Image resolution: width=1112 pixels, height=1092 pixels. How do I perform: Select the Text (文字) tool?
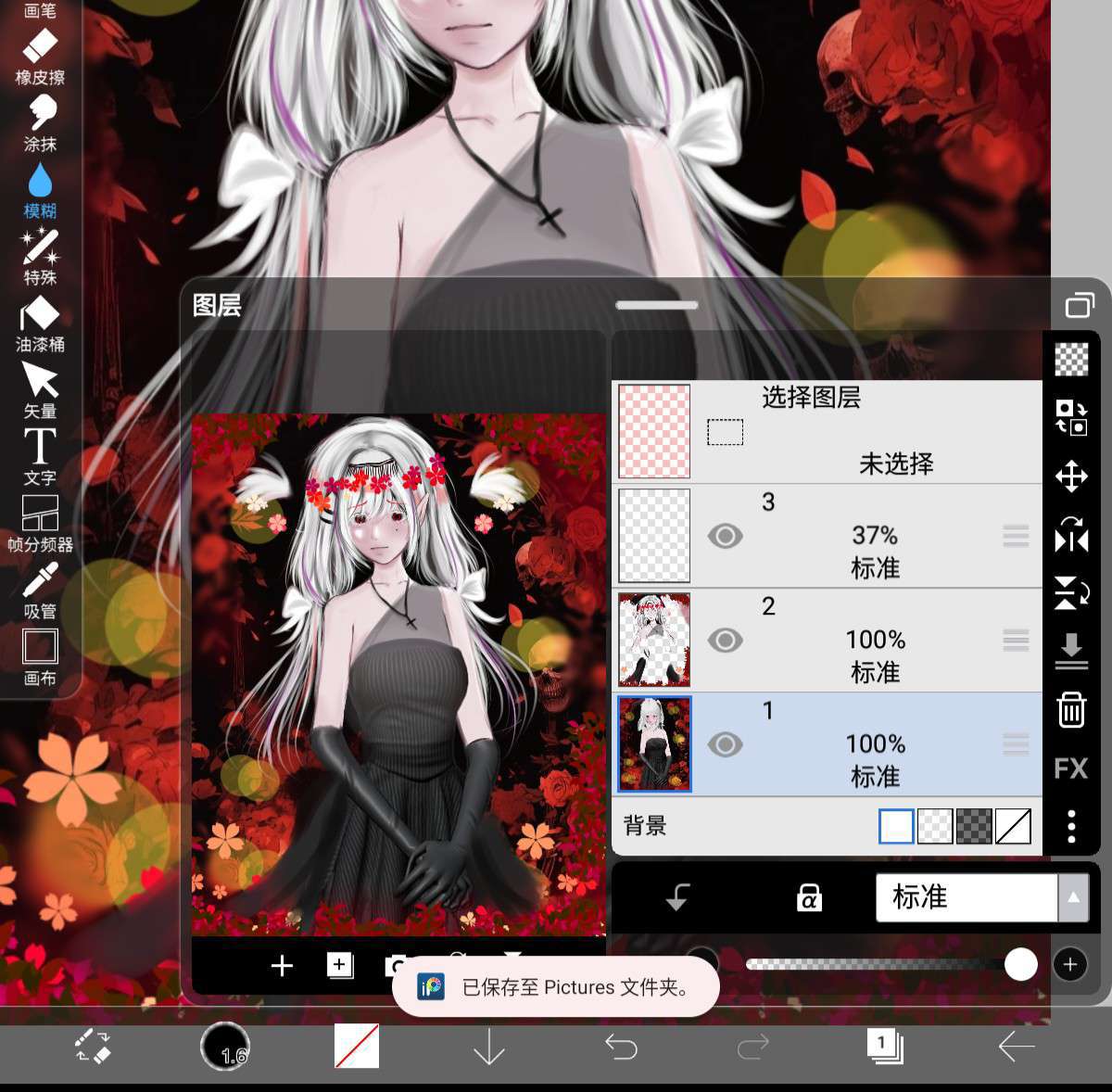40,458
